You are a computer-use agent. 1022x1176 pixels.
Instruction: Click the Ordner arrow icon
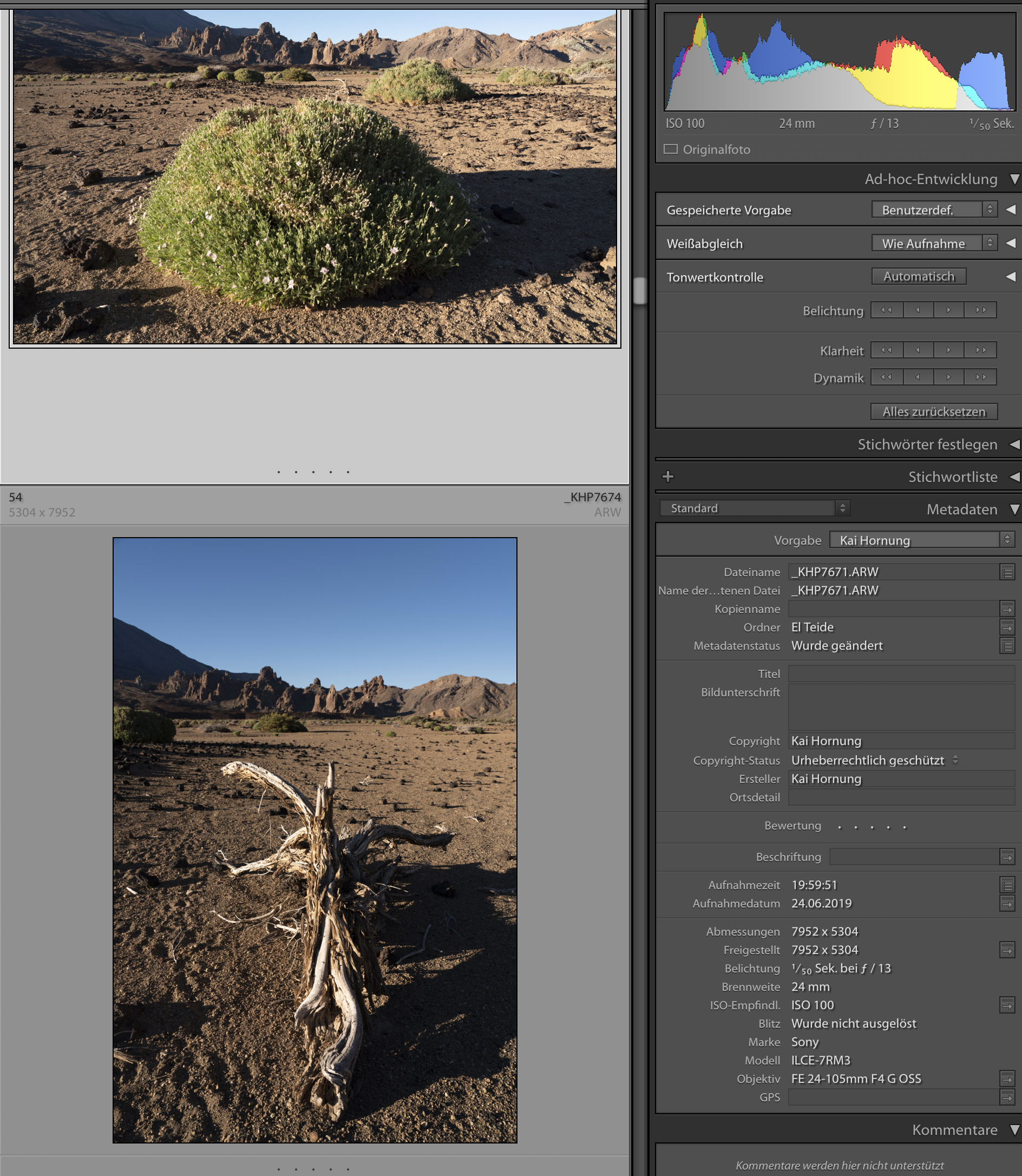click(x=1007, y=628)
